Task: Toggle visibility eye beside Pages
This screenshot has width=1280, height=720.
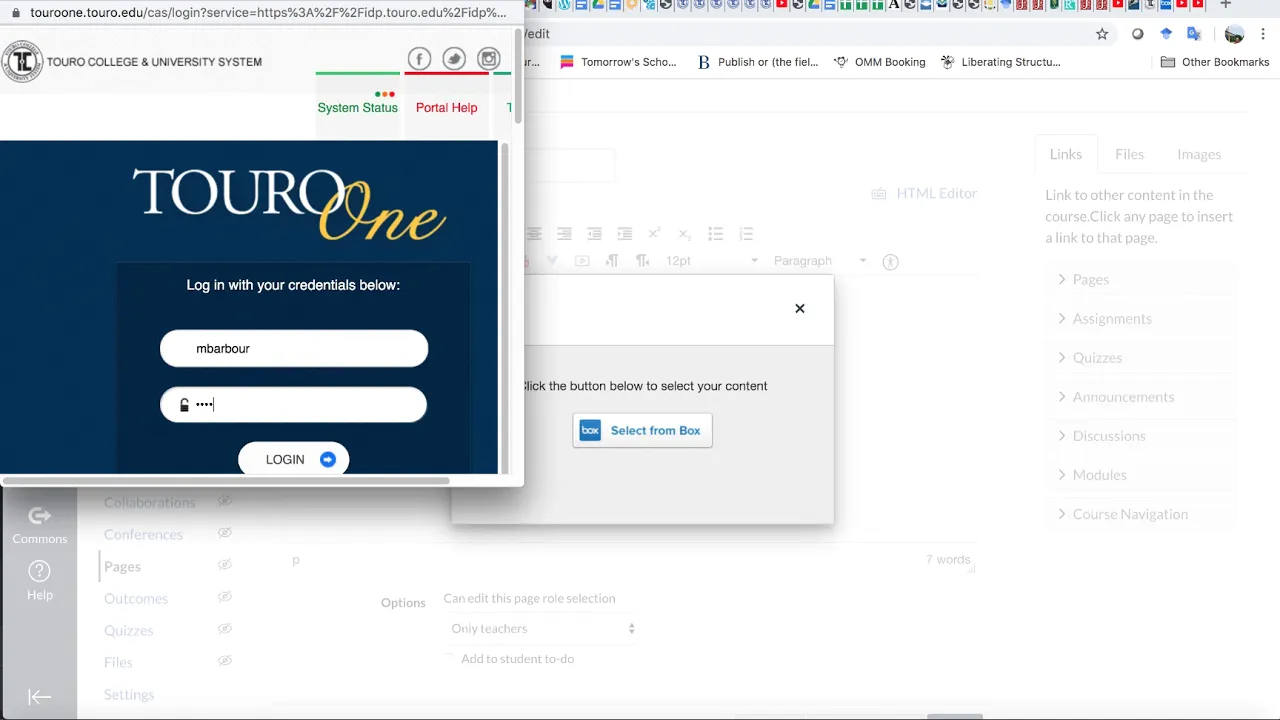Action: (225, 565)
